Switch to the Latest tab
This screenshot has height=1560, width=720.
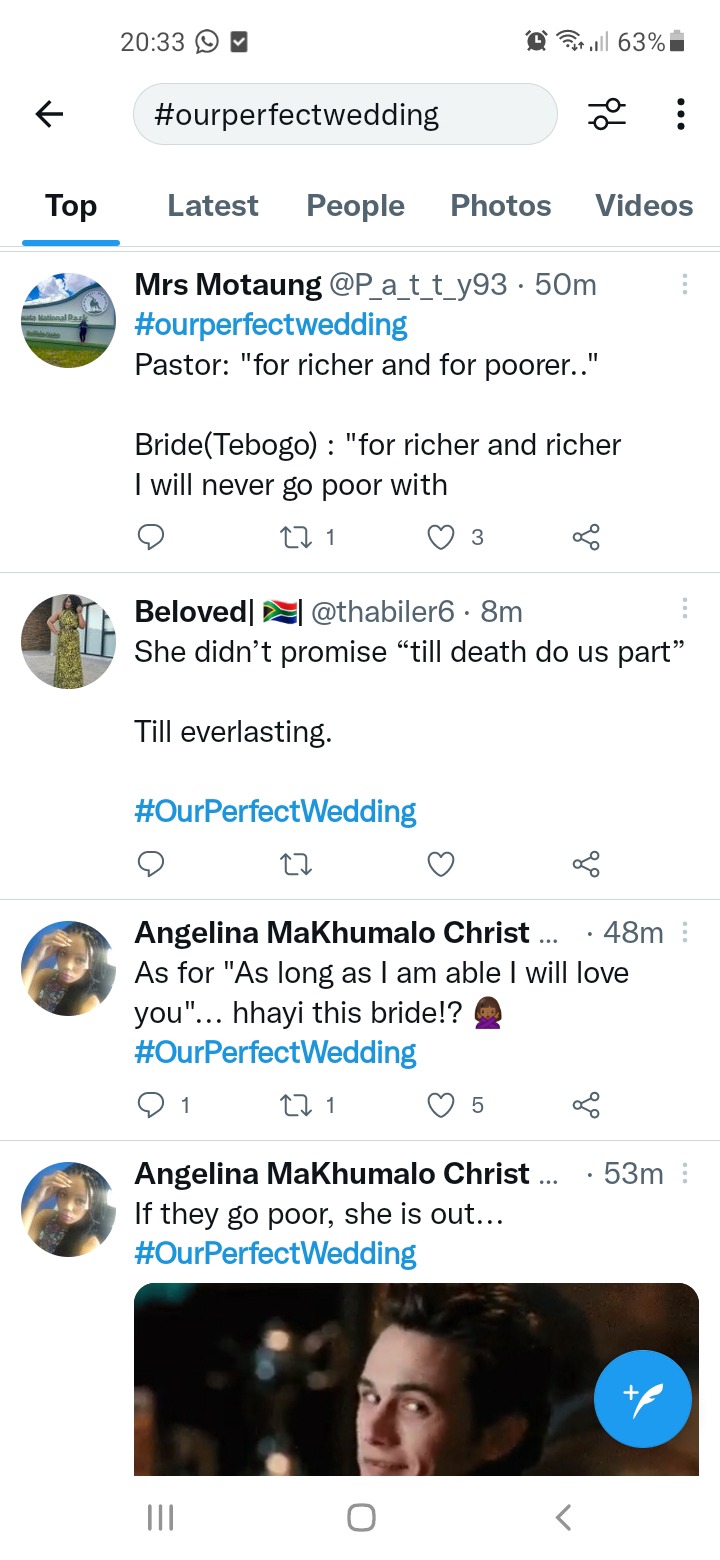pyautogui.click(x=213, y=206)
